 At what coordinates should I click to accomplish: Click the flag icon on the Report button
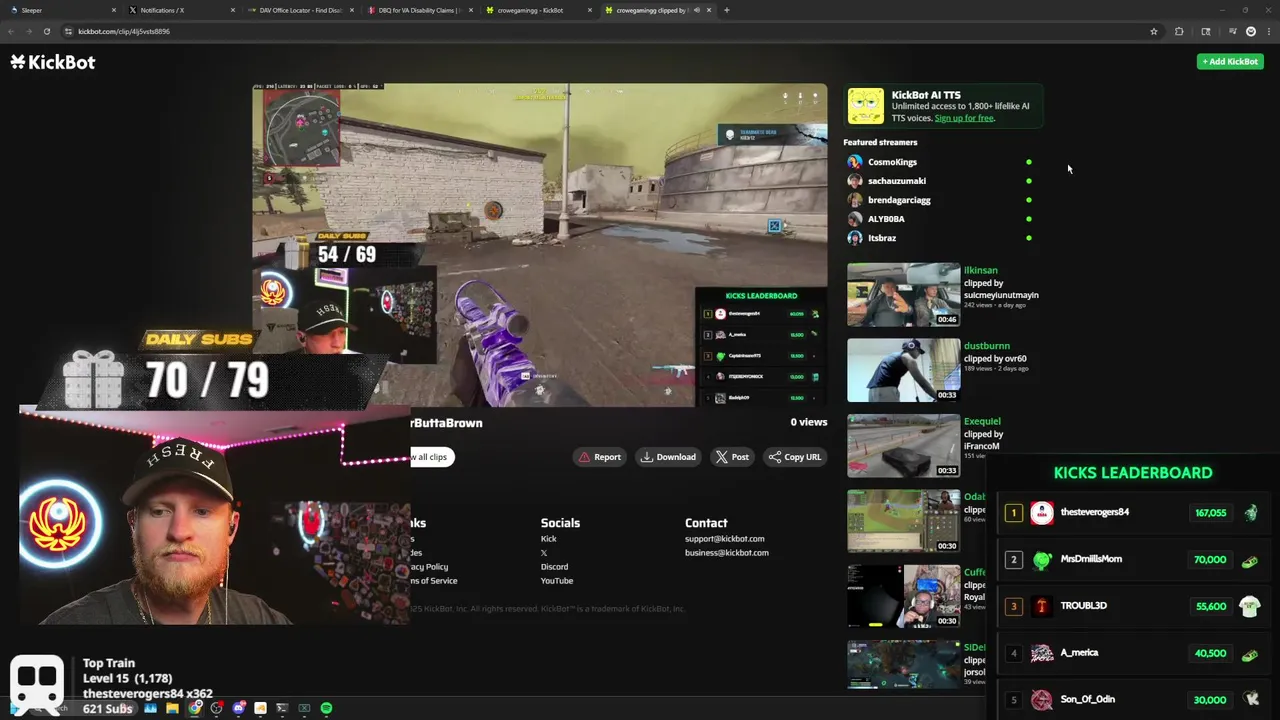585,457
